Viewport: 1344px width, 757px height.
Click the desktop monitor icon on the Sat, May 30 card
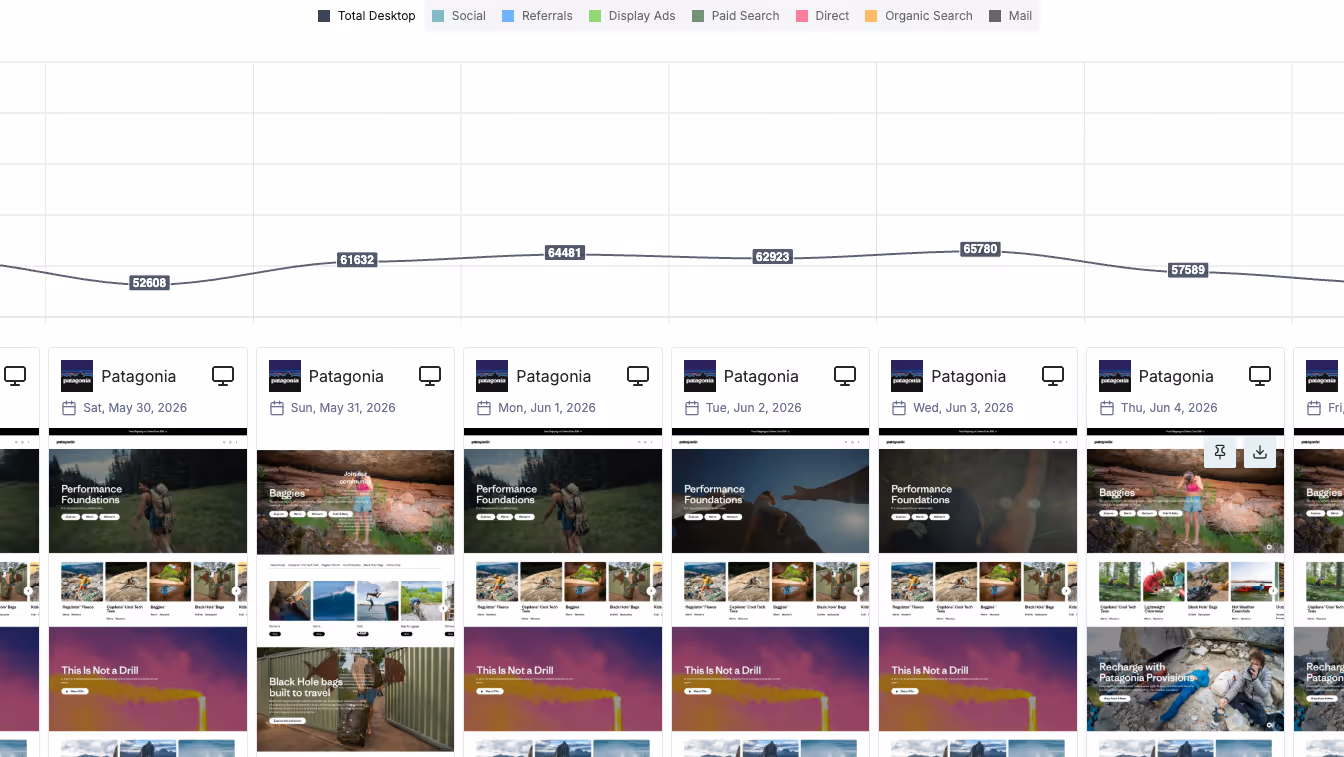pos(223,376)
